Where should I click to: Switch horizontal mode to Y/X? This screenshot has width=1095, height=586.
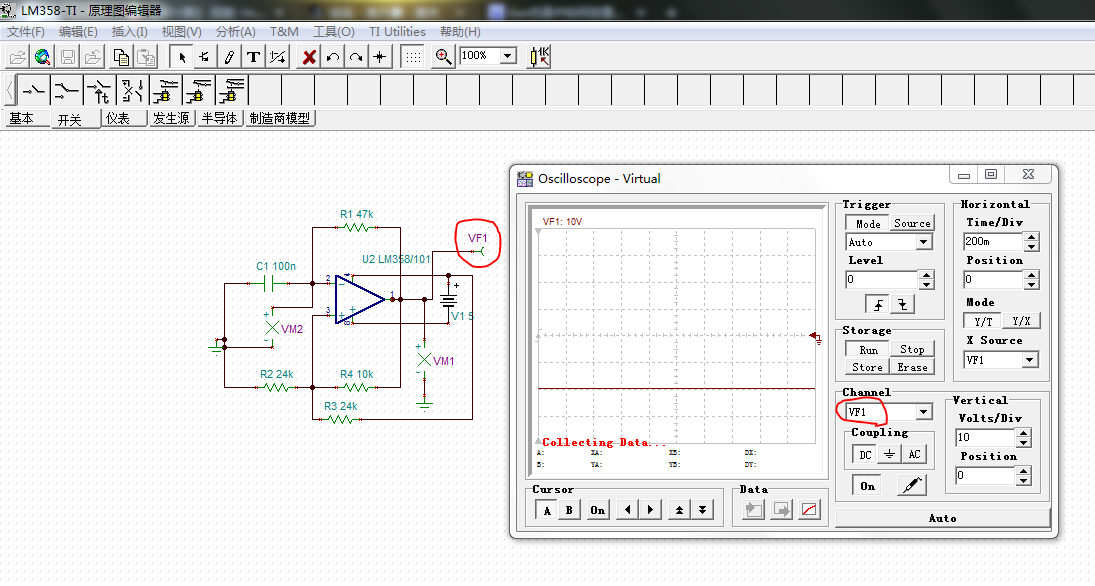(x=1020, y=321)
